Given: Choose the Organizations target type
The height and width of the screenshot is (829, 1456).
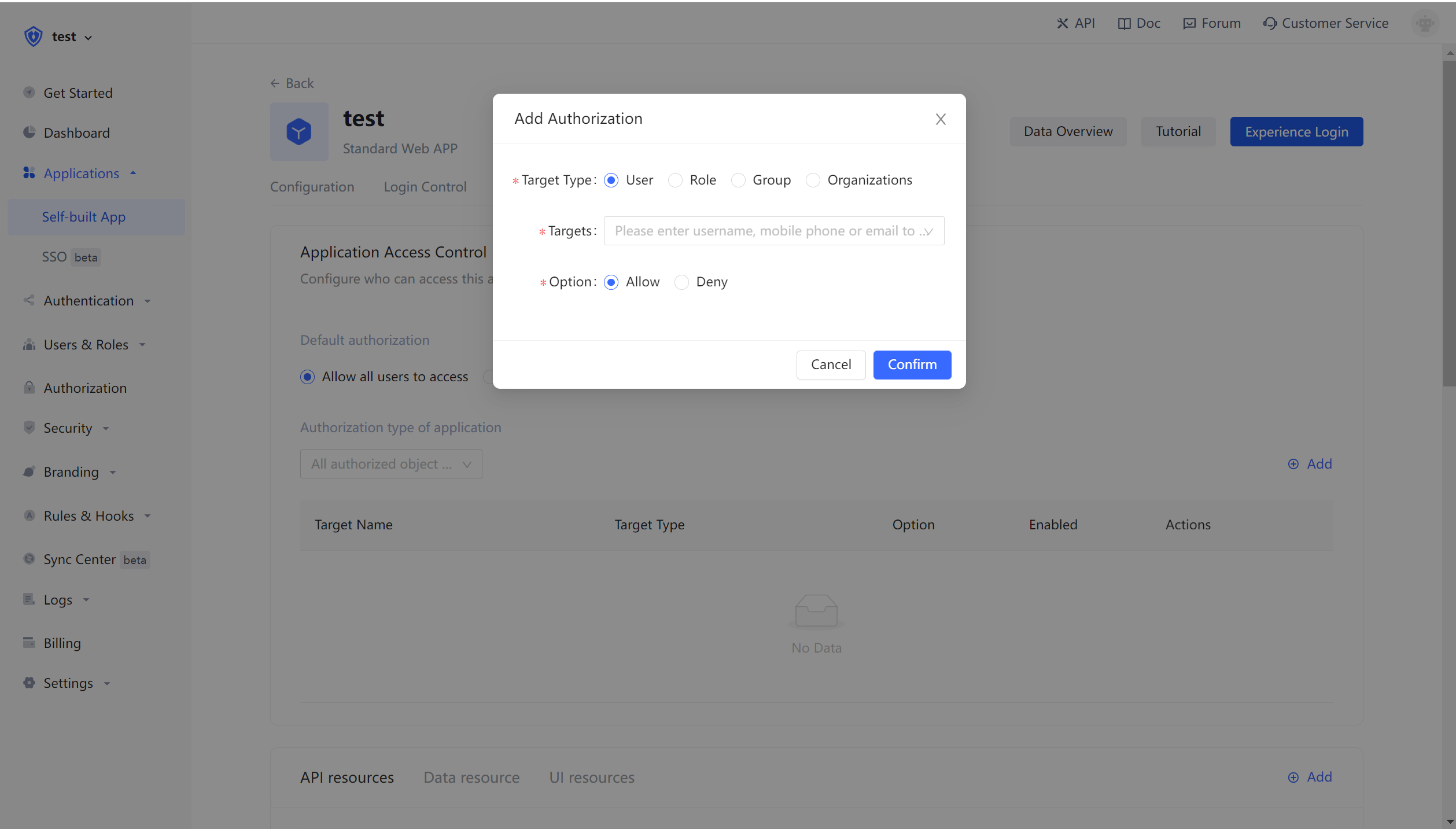Looking at the screenshot, I should [x=813, y=180].
